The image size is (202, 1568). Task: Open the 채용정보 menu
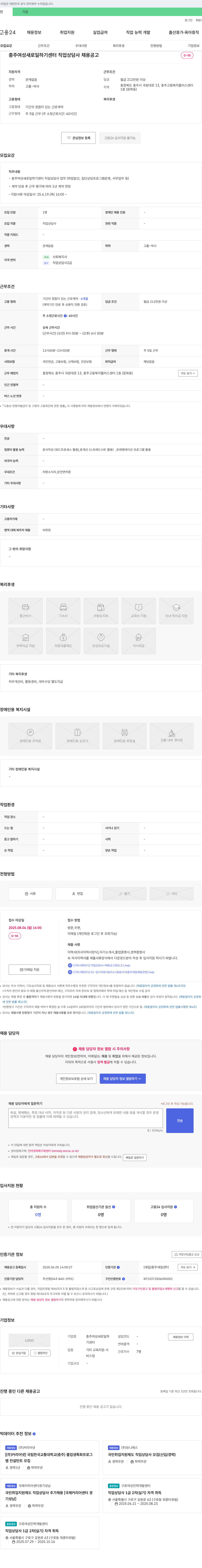click(34, 32)
